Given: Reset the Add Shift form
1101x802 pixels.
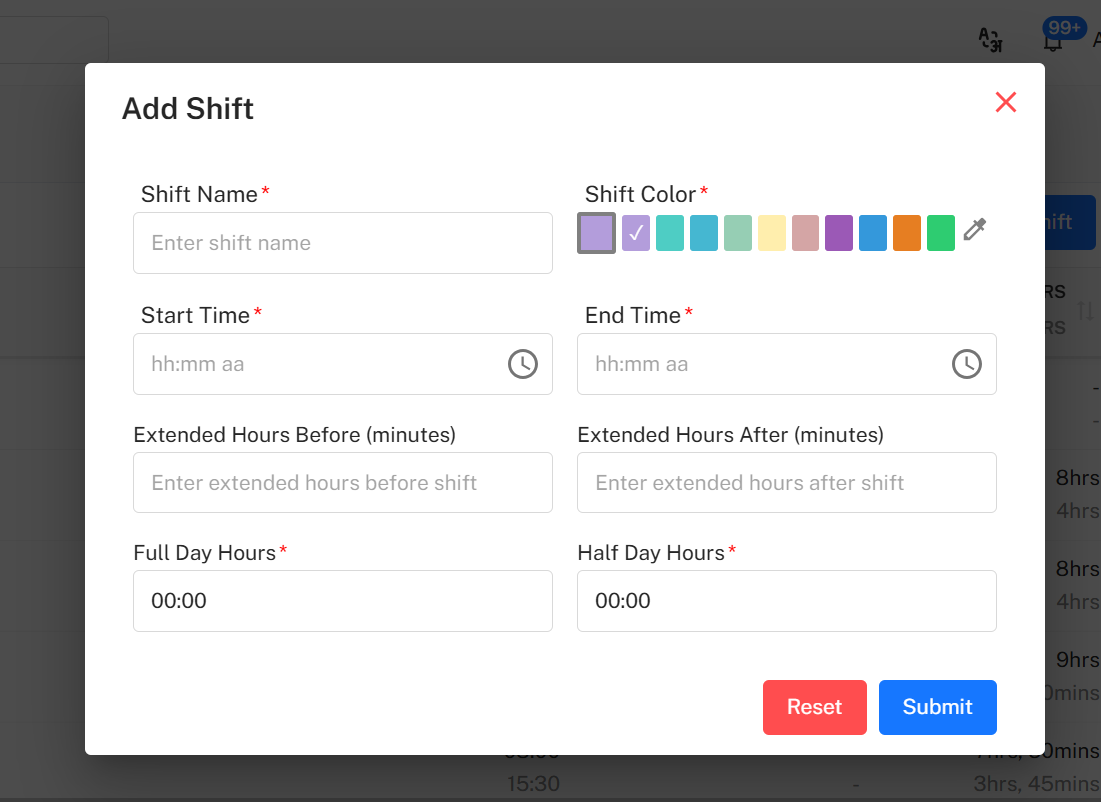Looking at the screenshot, I should [814, 707].
